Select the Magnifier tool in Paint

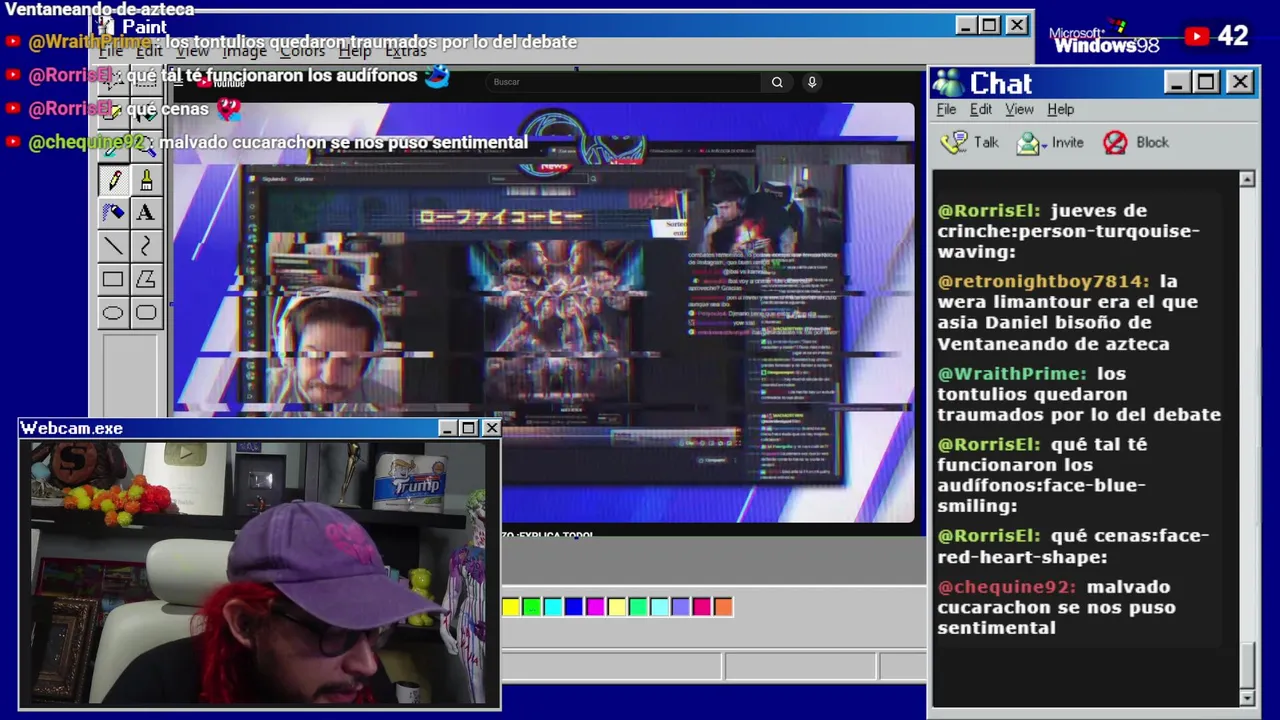146,146
